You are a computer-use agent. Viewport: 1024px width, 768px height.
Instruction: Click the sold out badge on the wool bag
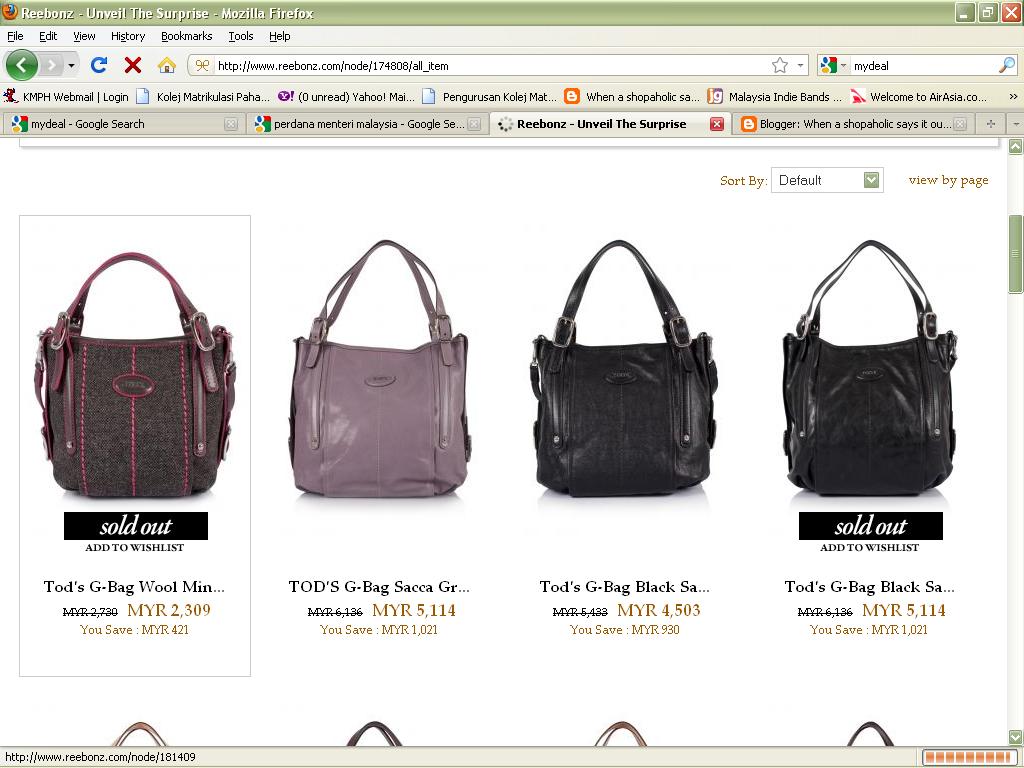coord(136,526)
